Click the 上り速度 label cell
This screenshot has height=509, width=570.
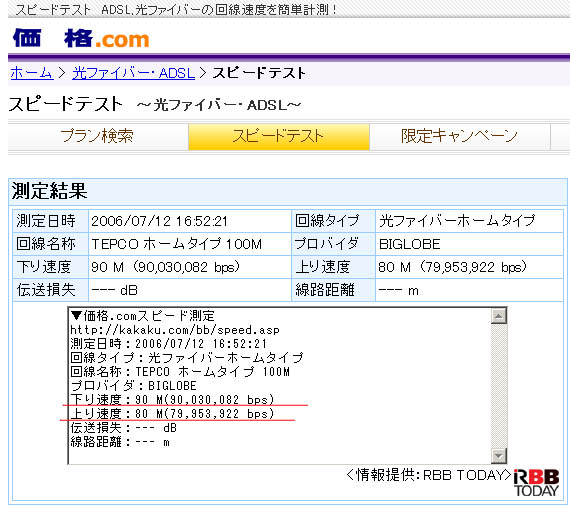[333, 267]
